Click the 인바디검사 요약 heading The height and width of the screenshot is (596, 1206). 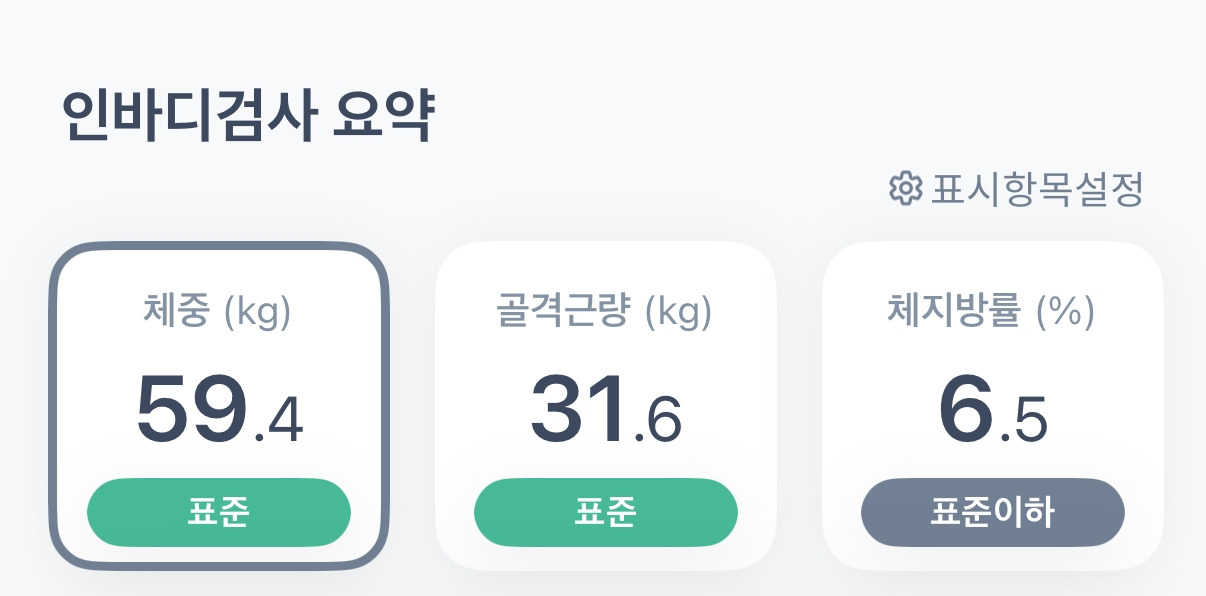coord(247,116)
